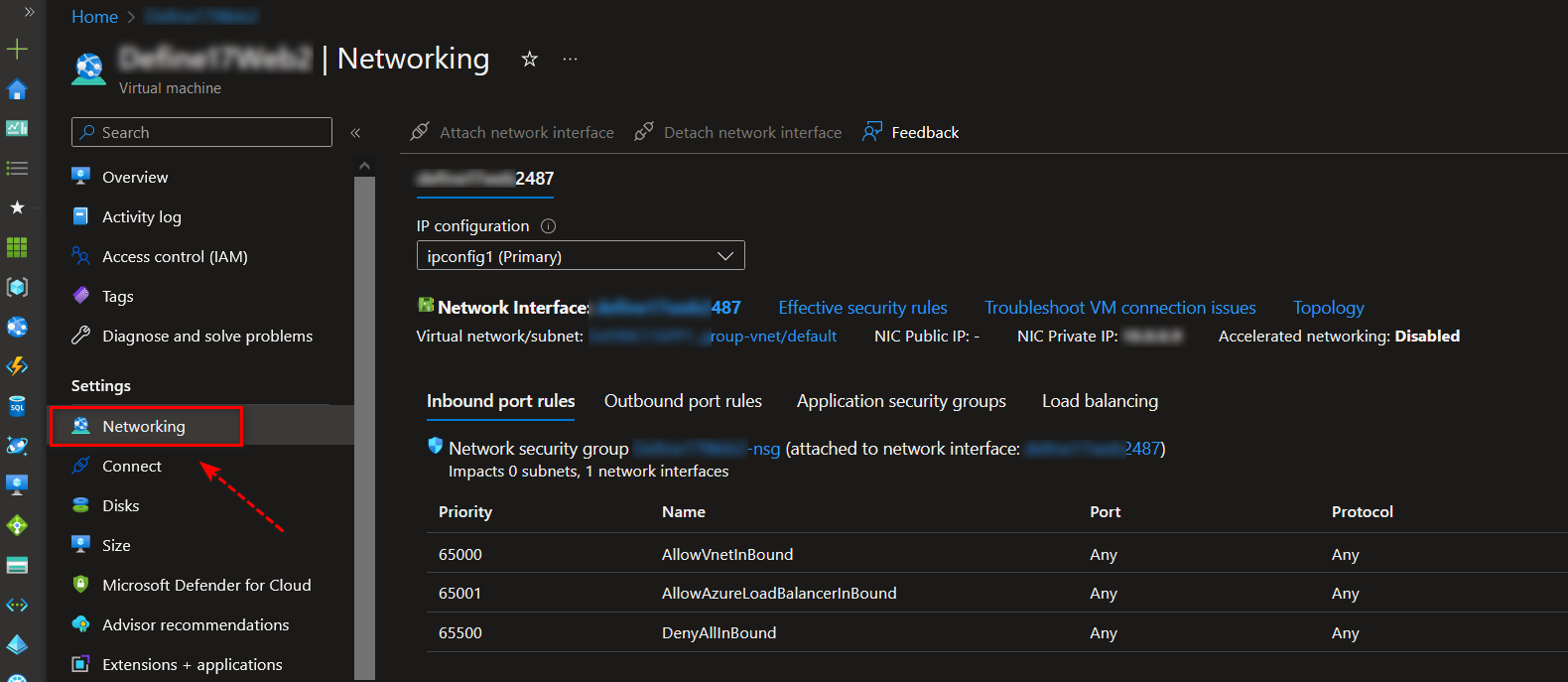Screen dimensions: 1568x682
Task: Open Azure Cosmos DB icon in sidebar
Action: 17,446
